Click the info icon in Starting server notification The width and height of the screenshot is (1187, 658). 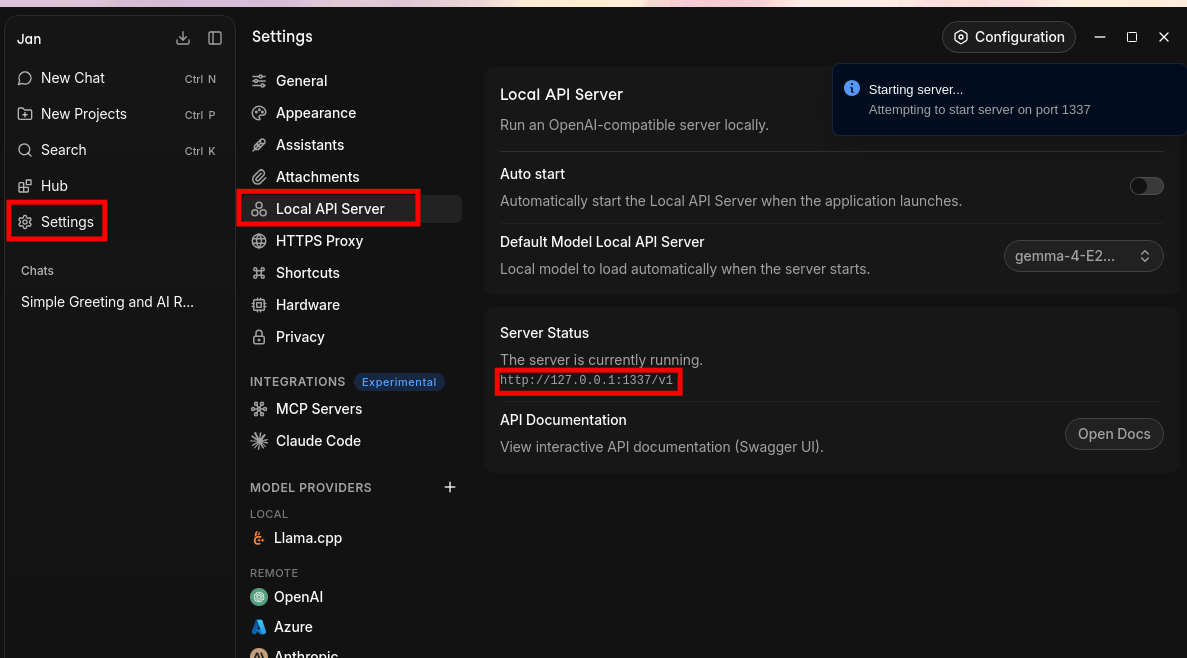[x=852, y=88]
